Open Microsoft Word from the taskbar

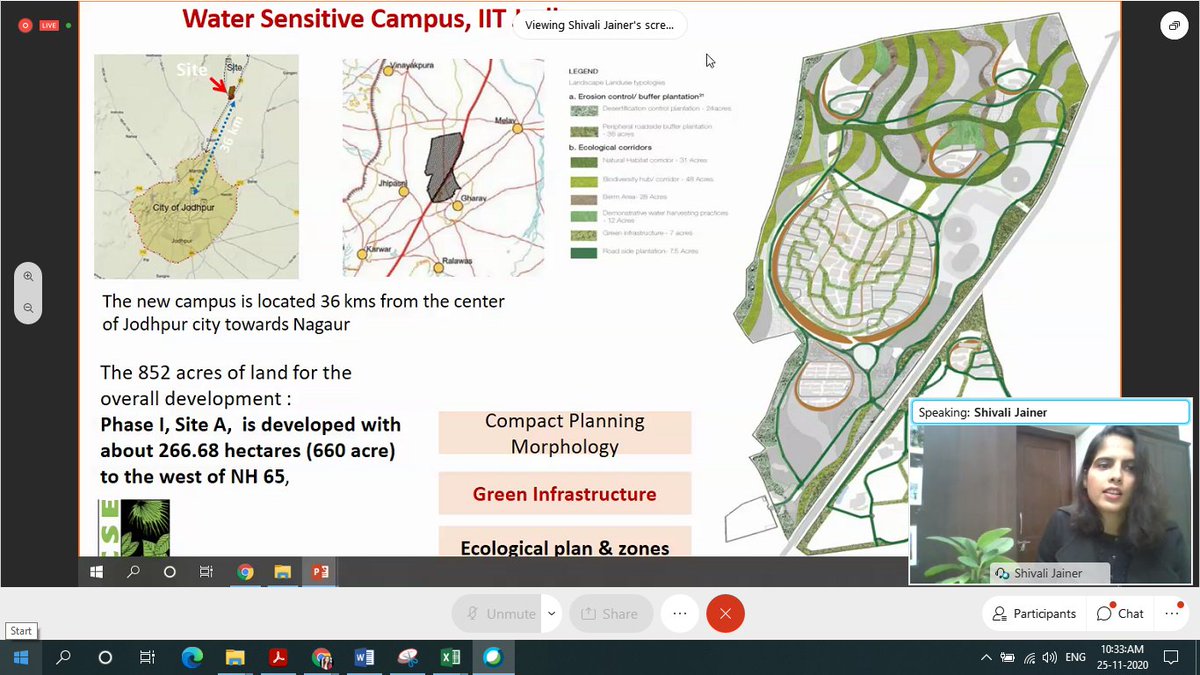(364, 657)
